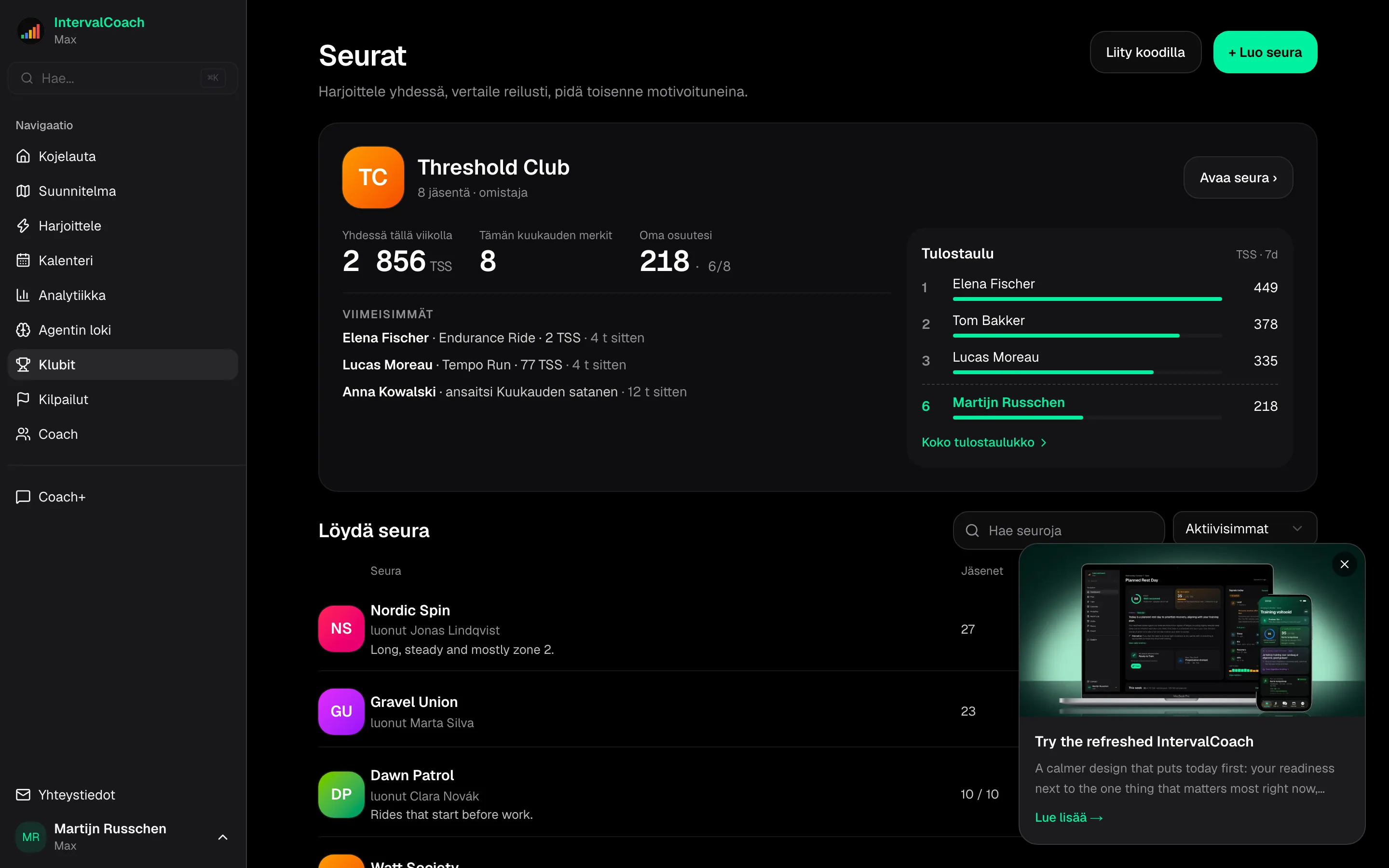The image size is (1389, 868).
Task: Expand the Martijn Russchen account menu chevron
Action: tap(223, 837)
